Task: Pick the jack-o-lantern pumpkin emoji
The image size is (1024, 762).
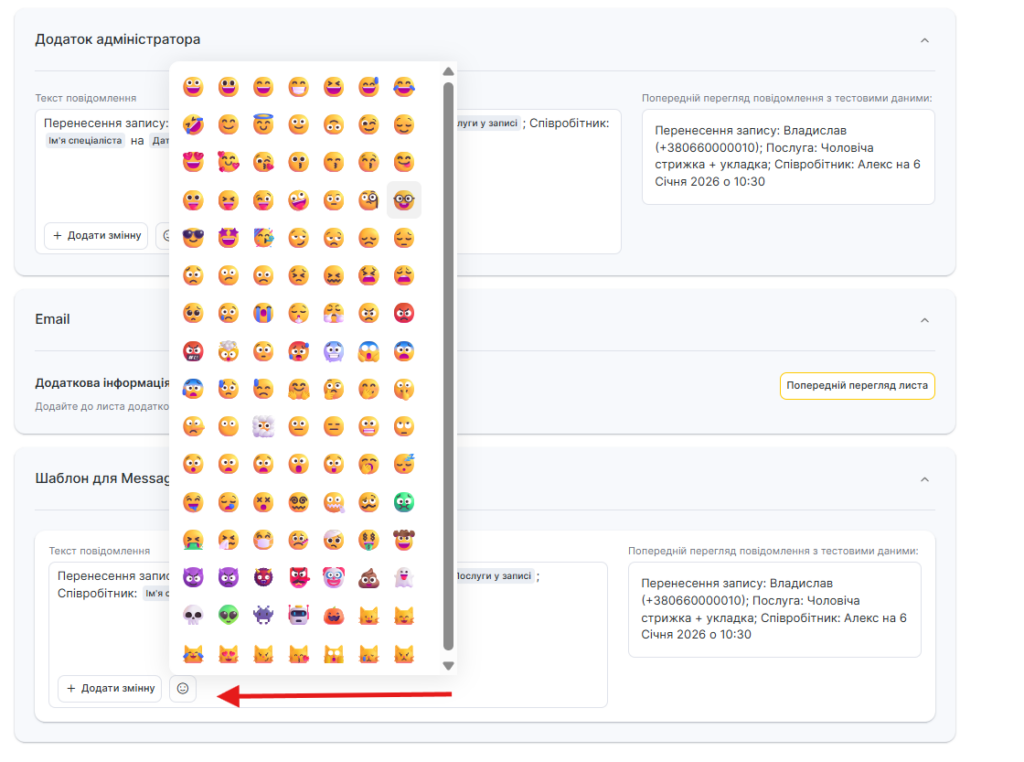Action: tap(334, 615)
